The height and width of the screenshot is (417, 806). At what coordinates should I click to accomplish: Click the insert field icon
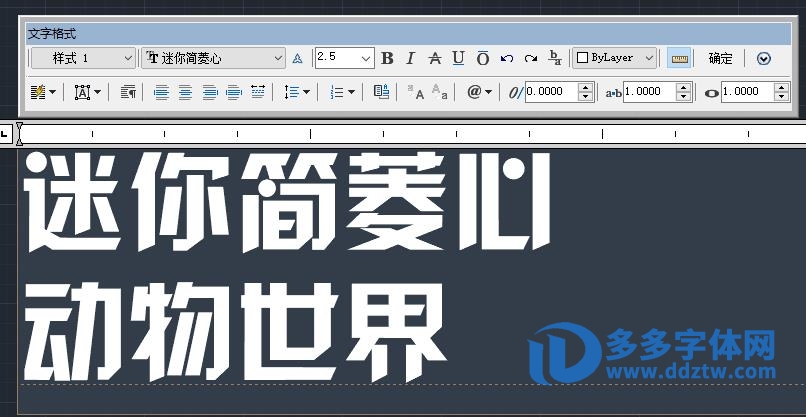[381, 92]
